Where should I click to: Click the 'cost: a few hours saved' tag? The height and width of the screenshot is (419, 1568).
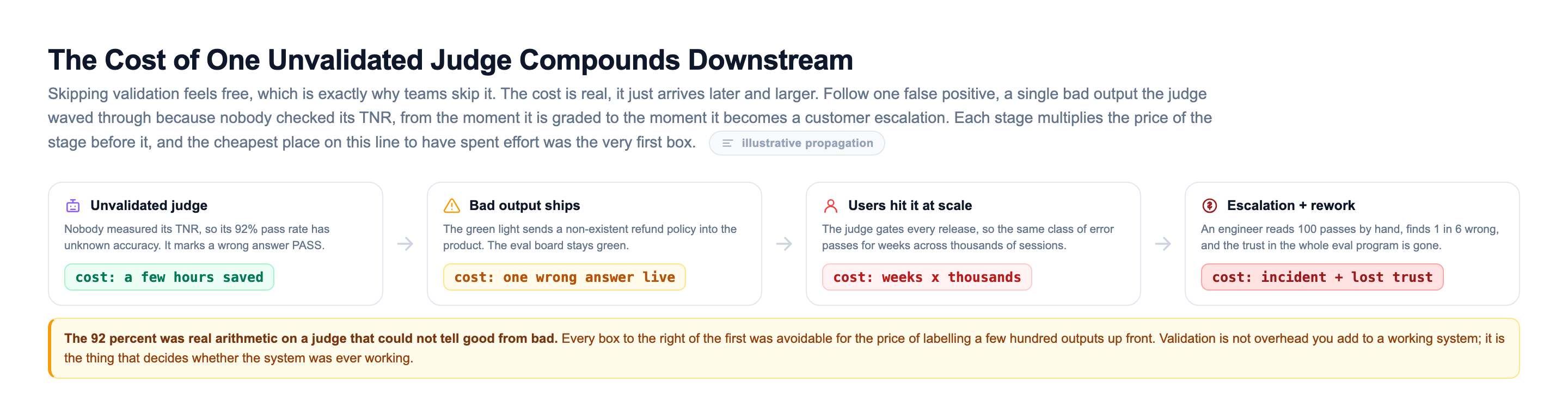click(169, 278)
